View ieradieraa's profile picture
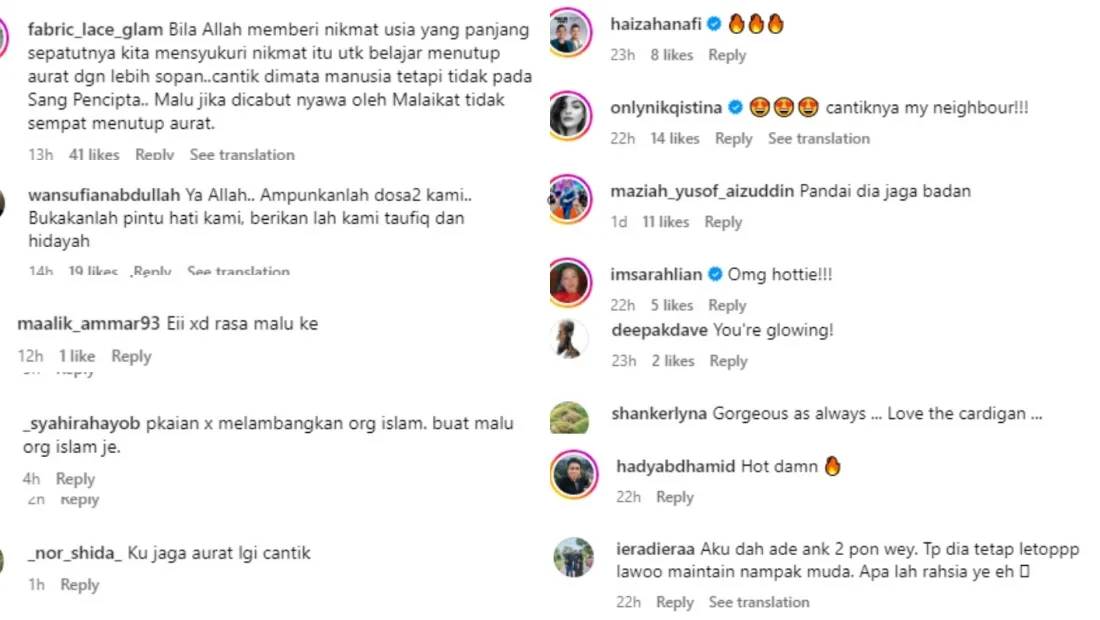The width and height of the screenshot is (1100, 620). pos(574,557)
